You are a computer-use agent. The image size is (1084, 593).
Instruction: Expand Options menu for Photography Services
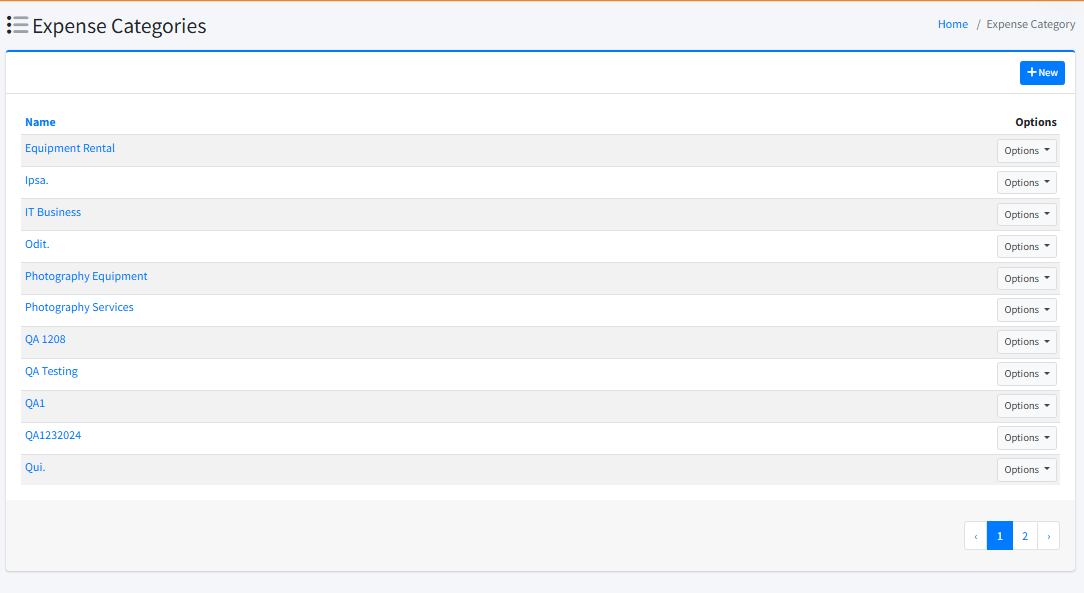coord(1026,310)
